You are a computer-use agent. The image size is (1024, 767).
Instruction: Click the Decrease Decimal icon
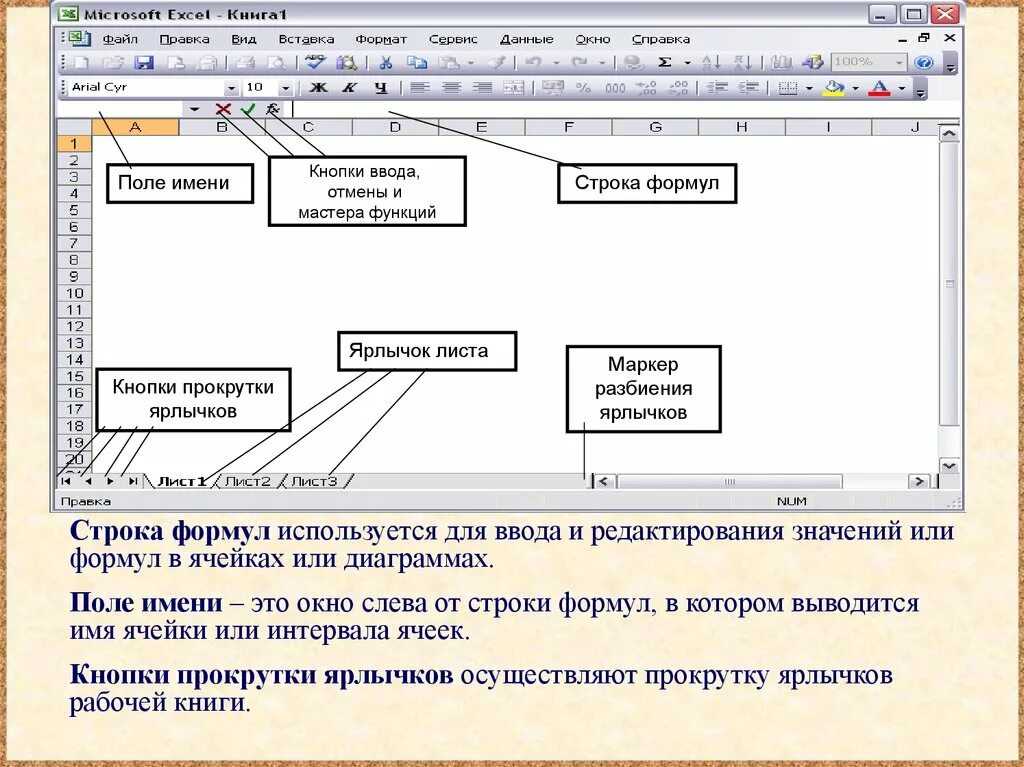(679, 88)
